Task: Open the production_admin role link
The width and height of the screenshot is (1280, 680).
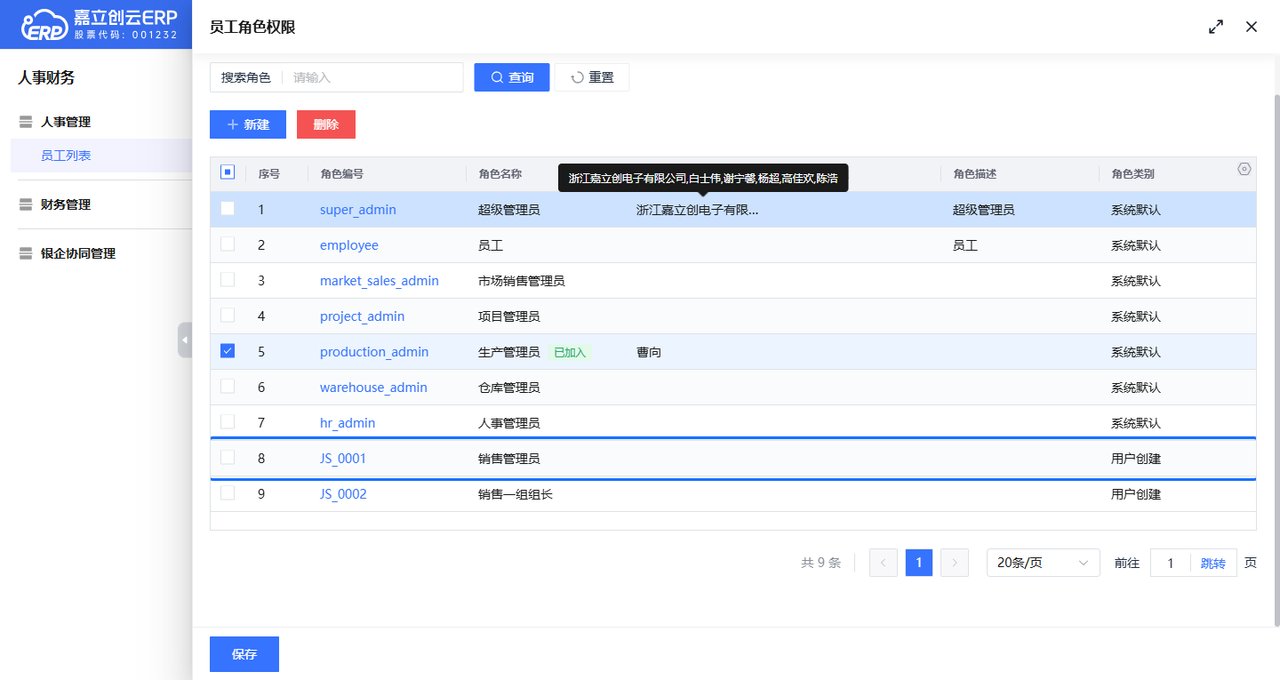Action: 374,352
